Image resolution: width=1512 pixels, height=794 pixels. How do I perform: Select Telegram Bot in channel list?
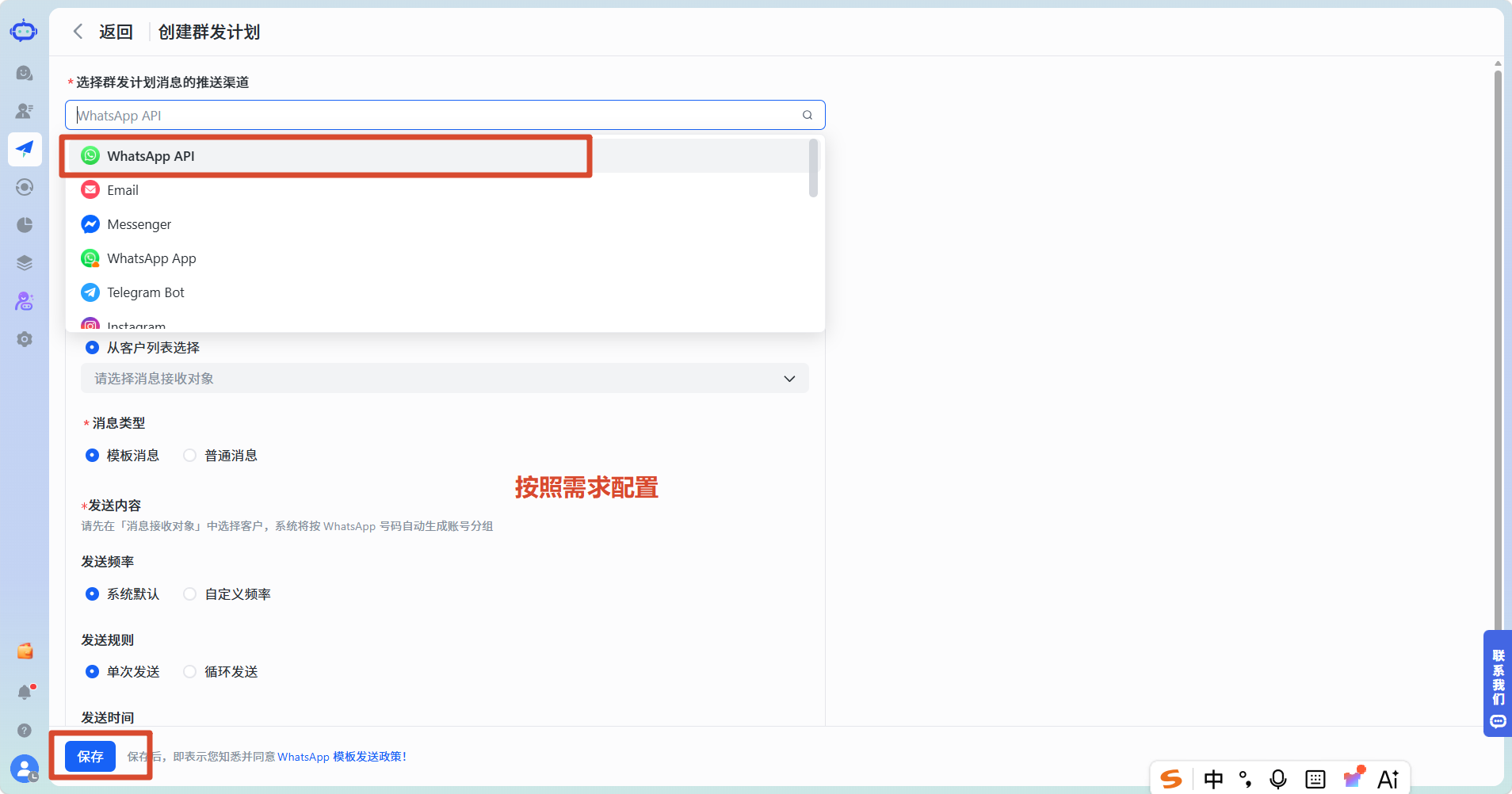[x=445, y=292]
